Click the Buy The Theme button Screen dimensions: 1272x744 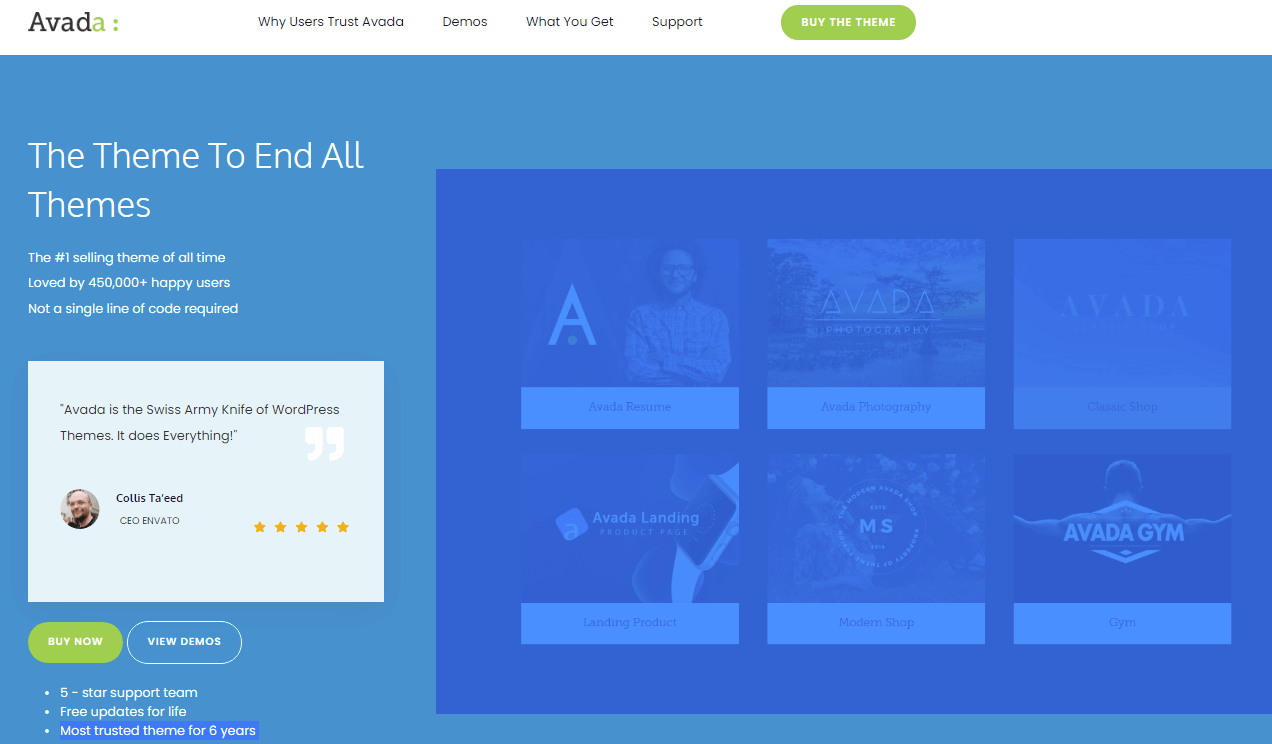coord(848,22)
